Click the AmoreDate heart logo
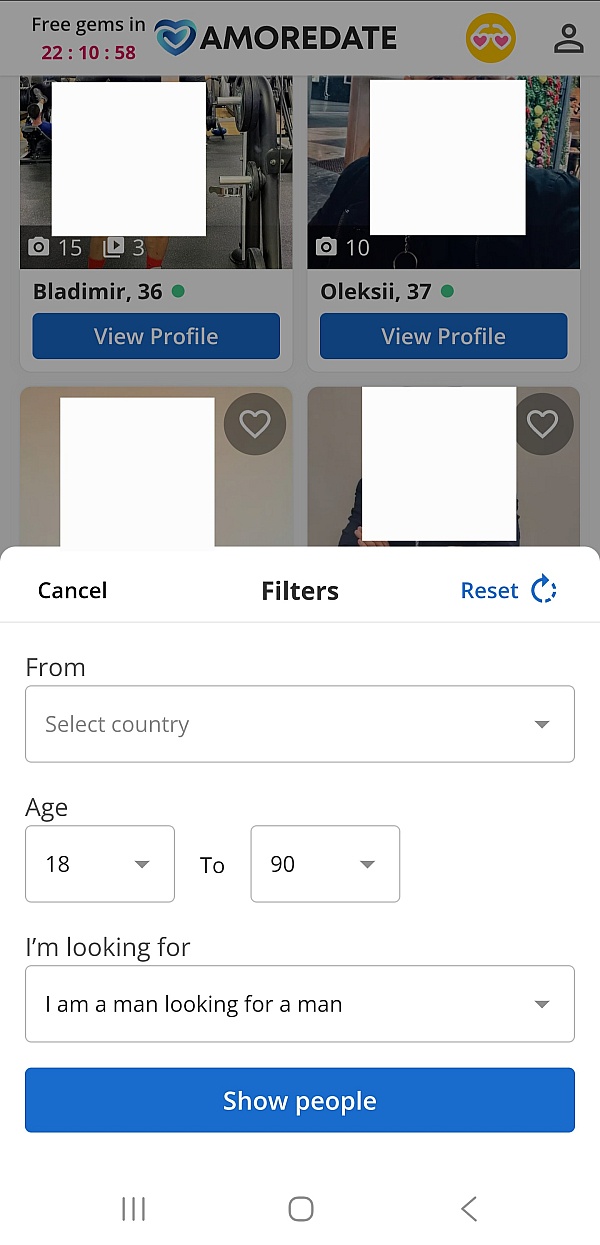The image size is (600, 1245). (x=176, y=38)
